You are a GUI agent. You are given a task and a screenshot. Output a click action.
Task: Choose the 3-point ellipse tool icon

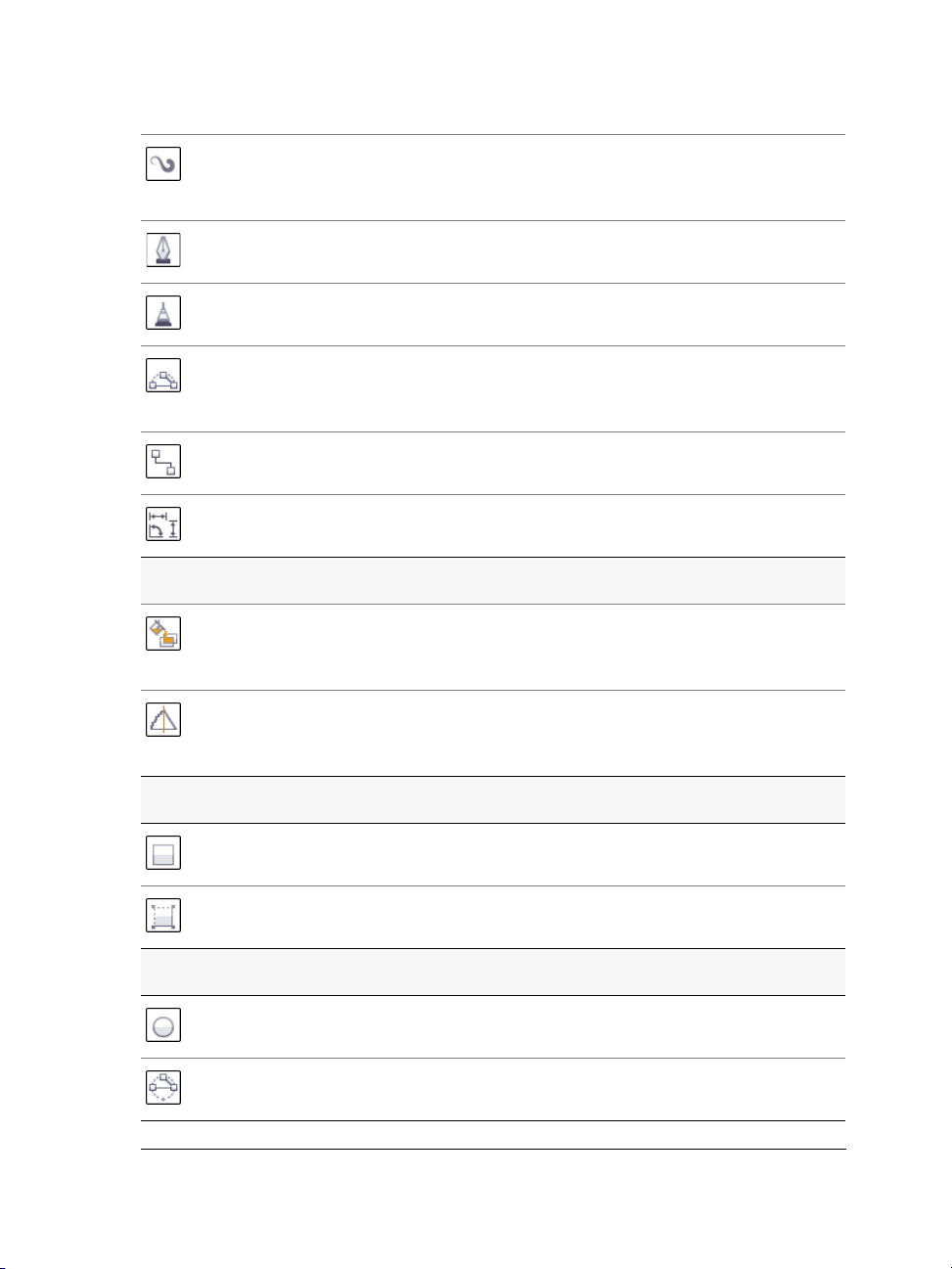click(x=163, y=1087)
